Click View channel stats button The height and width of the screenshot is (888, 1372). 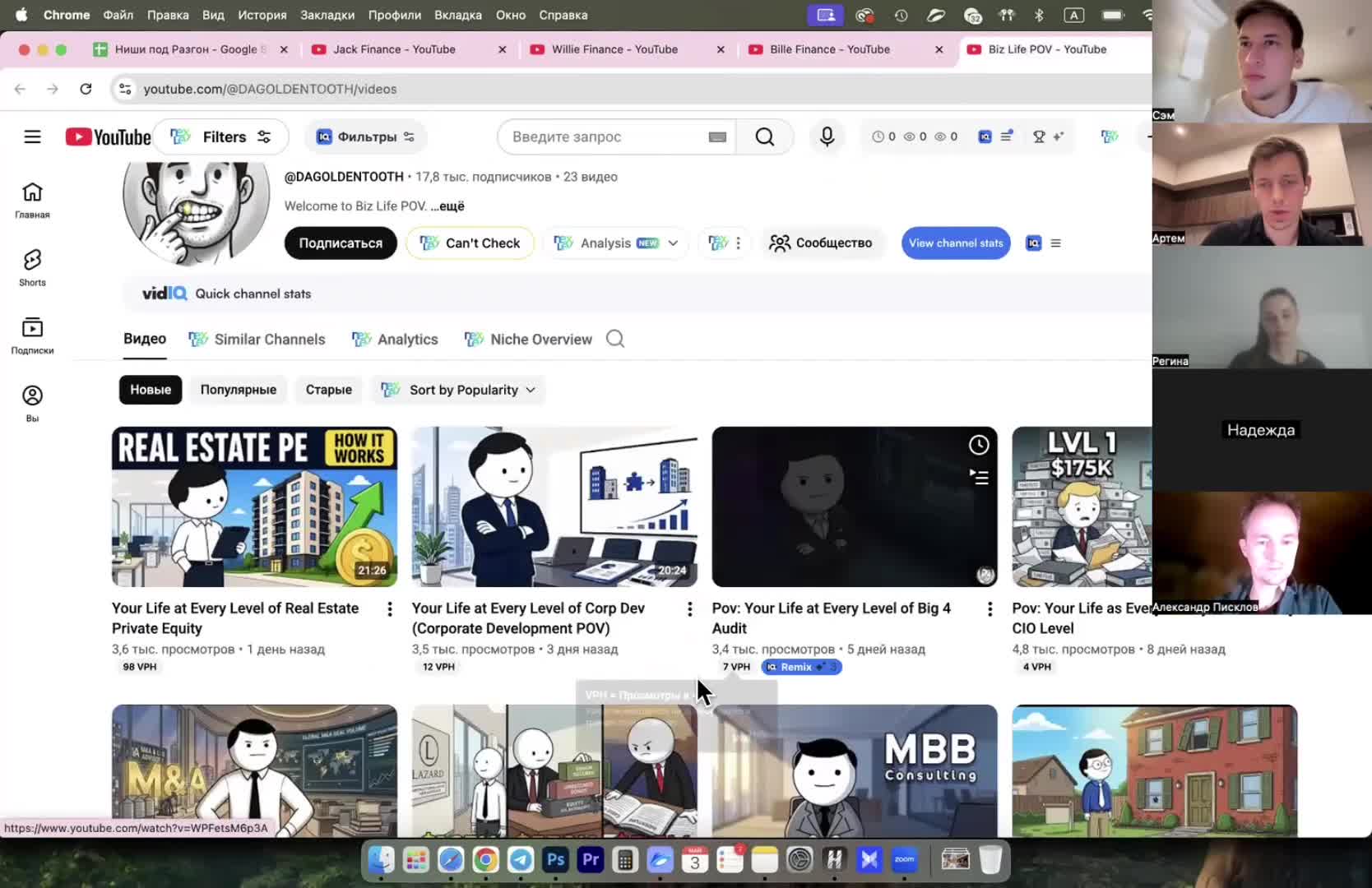click(956, 243)
